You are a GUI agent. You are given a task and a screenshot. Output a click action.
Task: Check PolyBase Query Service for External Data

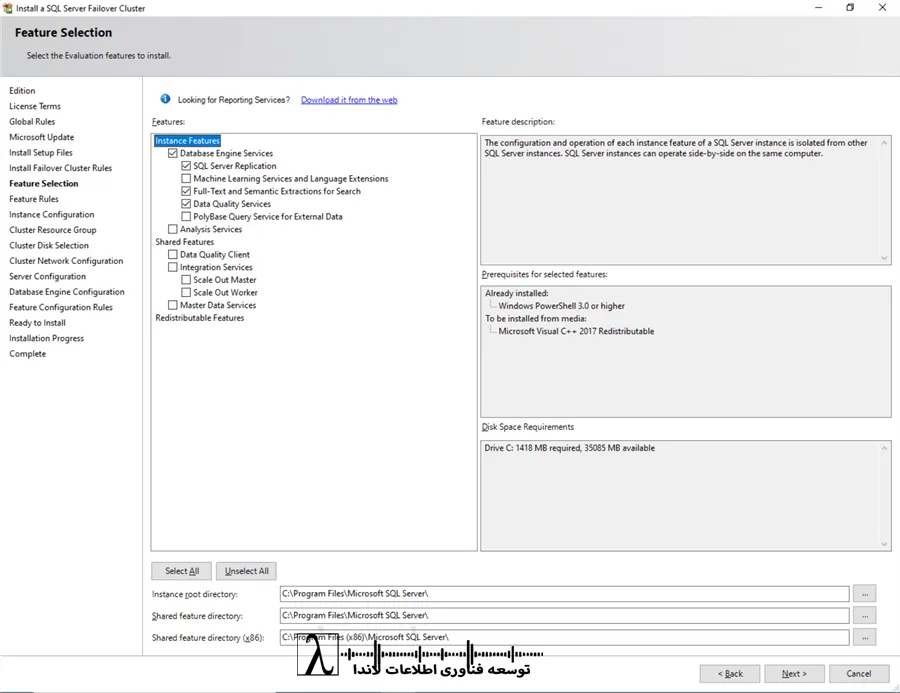tap(186, 216)
